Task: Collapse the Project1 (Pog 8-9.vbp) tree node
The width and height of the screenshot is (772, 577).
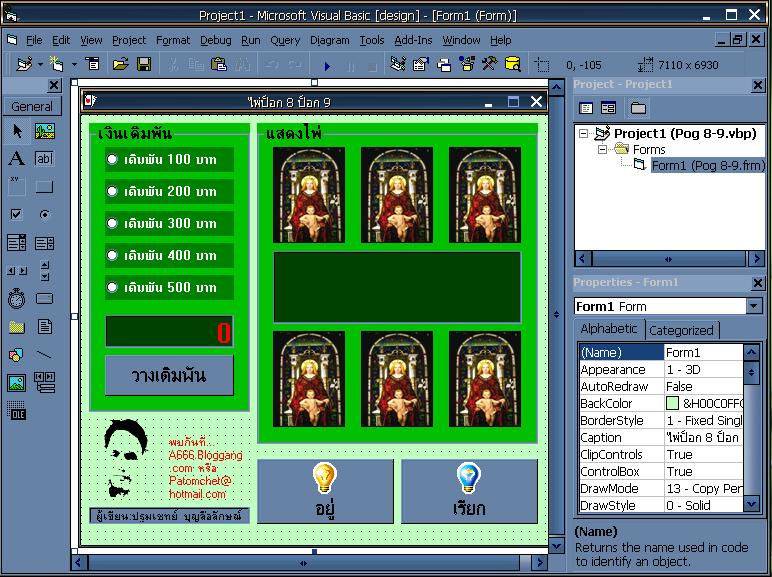Action: click(x=583, y=133)
